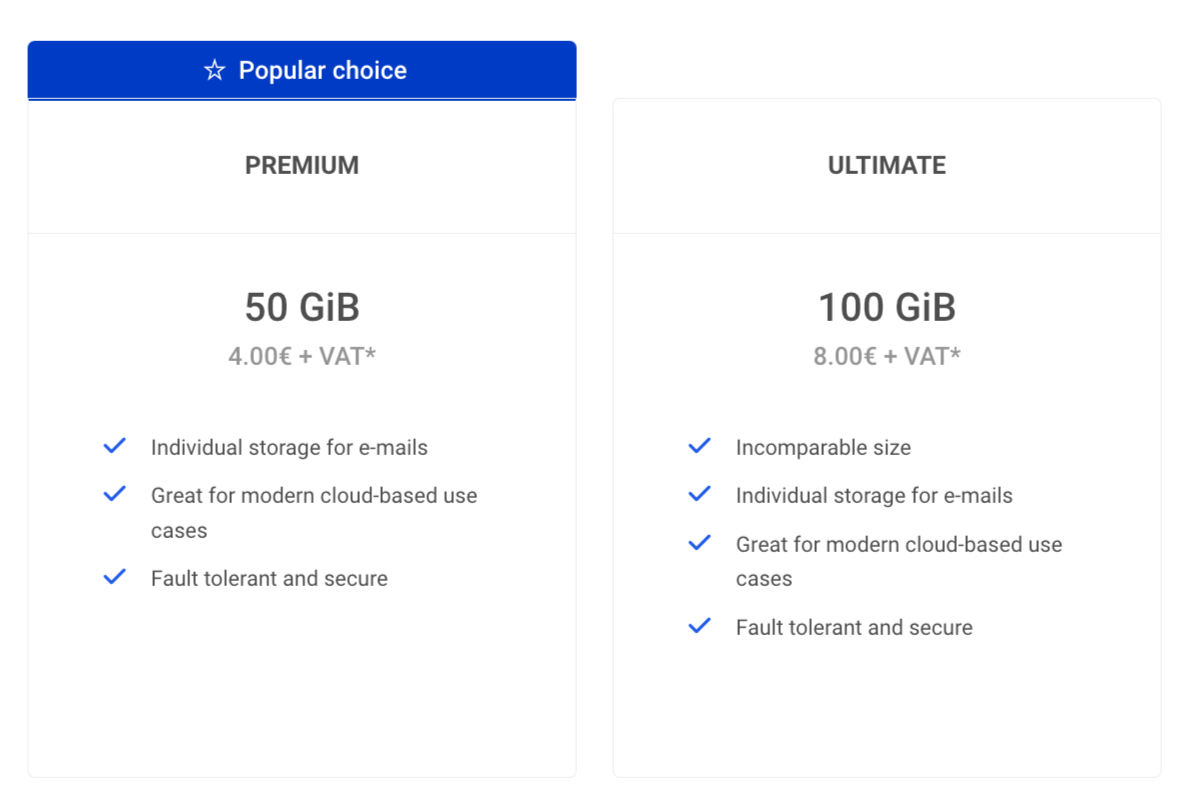Select the Popular choice banner text
The width and height of the screenshot is (1198, 802).
click(322, 70)
